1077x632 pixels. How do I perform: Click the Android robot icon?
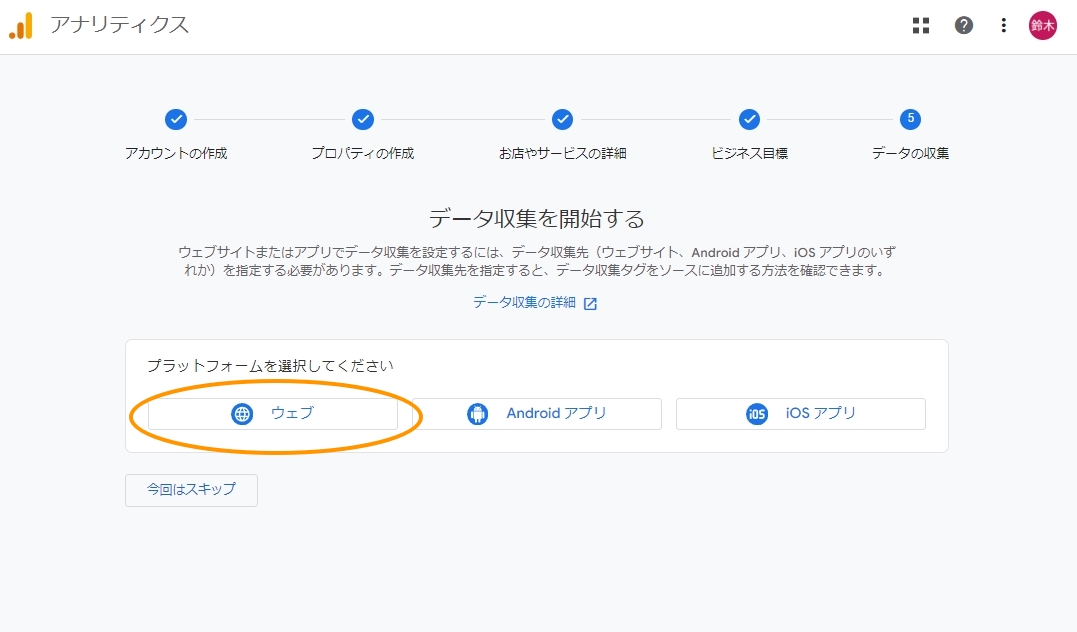pos(478,414)
